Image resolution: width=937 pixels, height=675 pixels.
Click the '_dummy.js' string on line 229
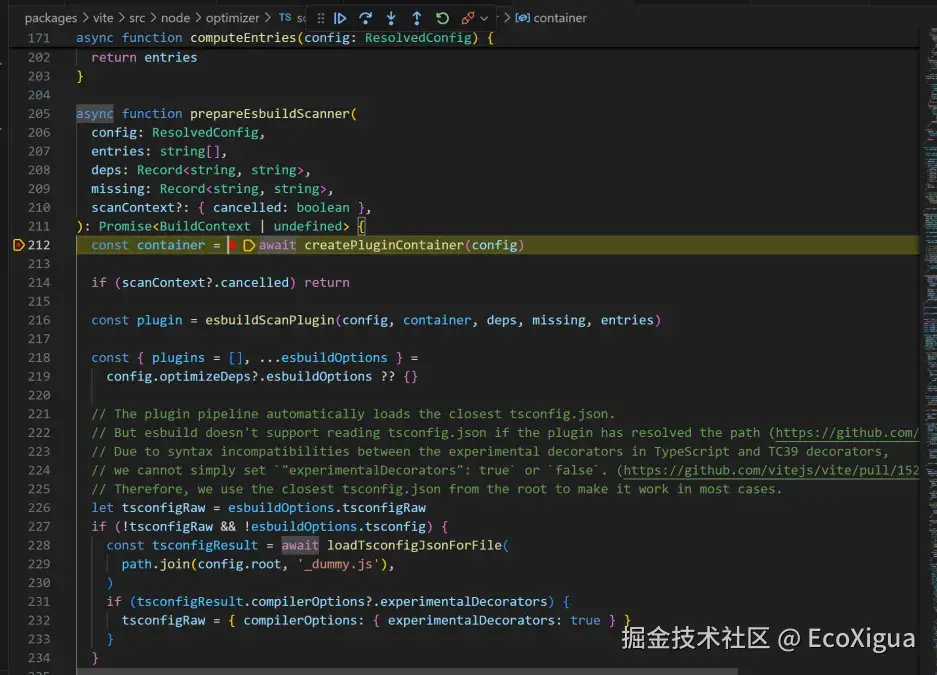(338, 564)
